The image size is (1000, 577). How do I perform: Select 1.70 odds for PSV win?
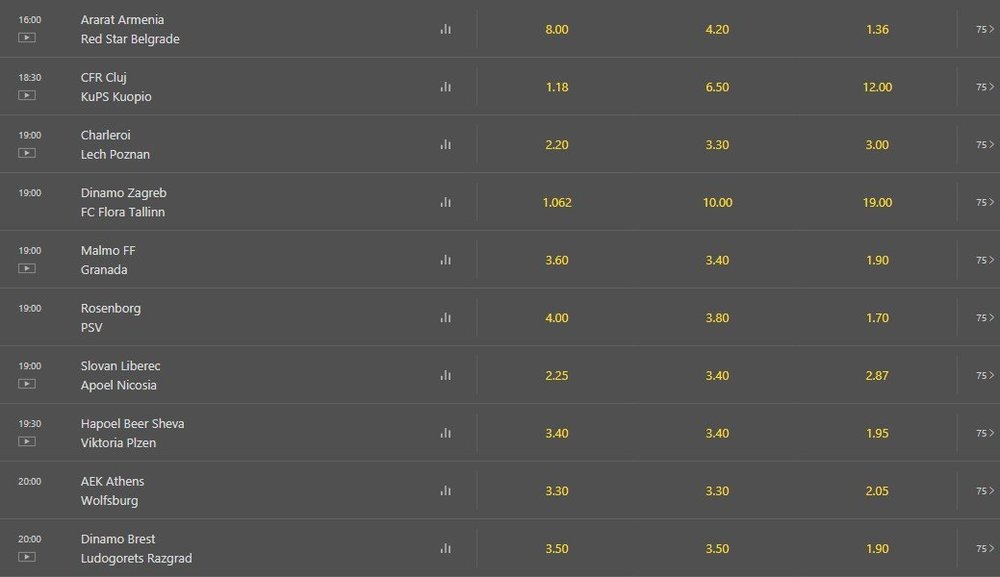click(877, 318)
